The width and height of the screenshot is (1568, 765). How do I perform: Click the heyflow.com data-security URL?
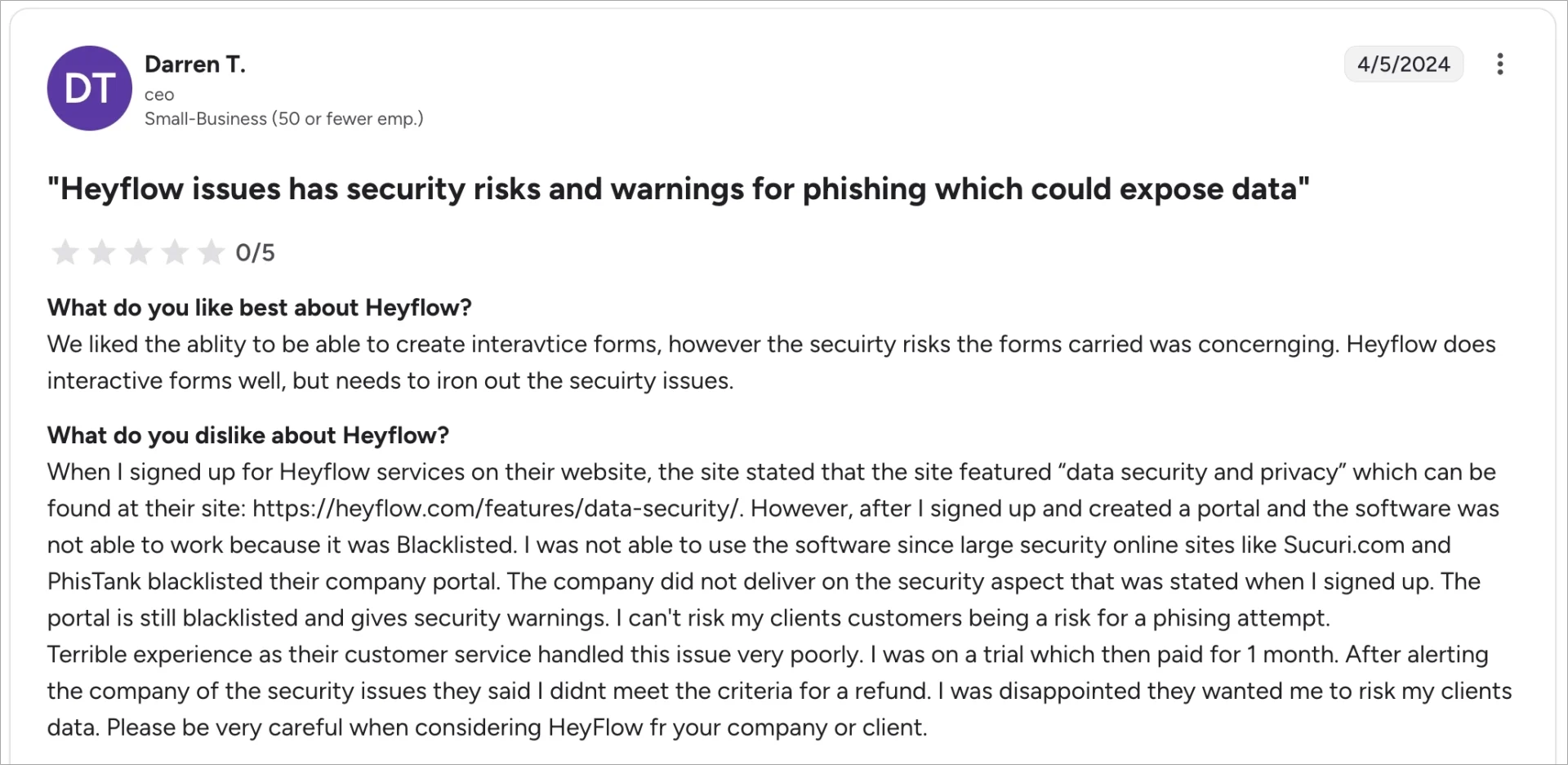tap(496, 509)
